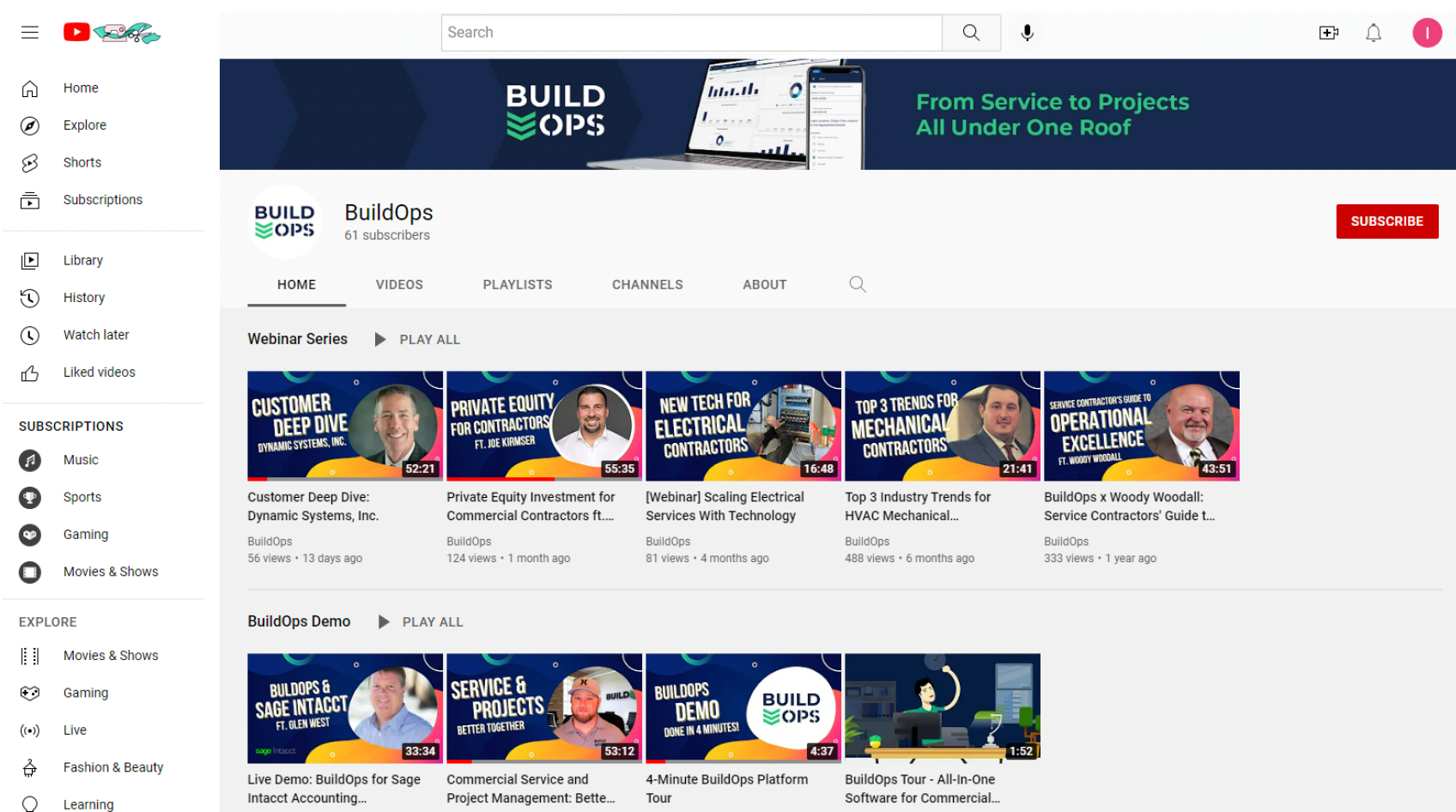The image size is (1456, 812).
Task: Switch to the PLAYLISTS tab
Action: point(518,285)
